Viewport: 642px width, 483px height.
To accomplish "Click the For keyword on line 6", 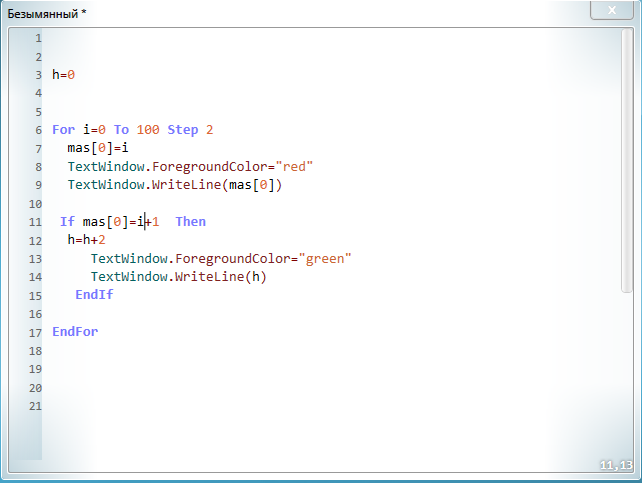I will (x=63, y=130).
